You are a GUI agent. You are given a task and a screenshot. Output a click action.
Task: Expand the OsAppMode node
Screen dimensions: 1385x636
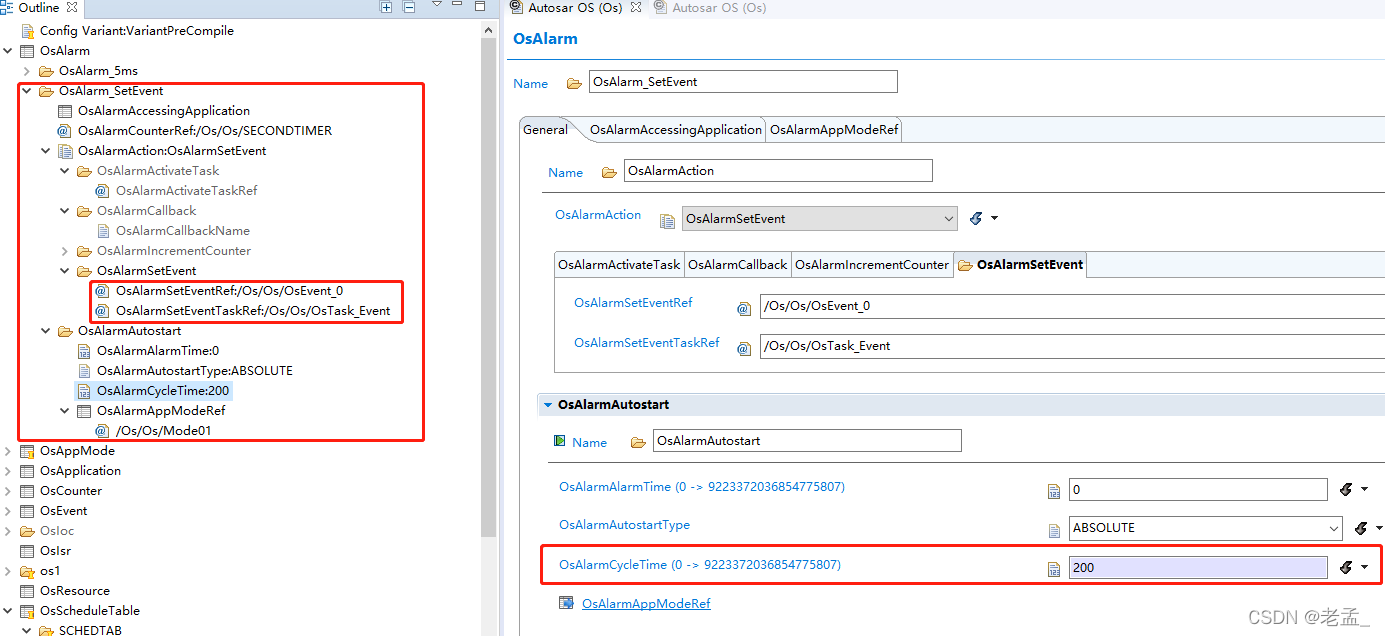click(8, 451)
